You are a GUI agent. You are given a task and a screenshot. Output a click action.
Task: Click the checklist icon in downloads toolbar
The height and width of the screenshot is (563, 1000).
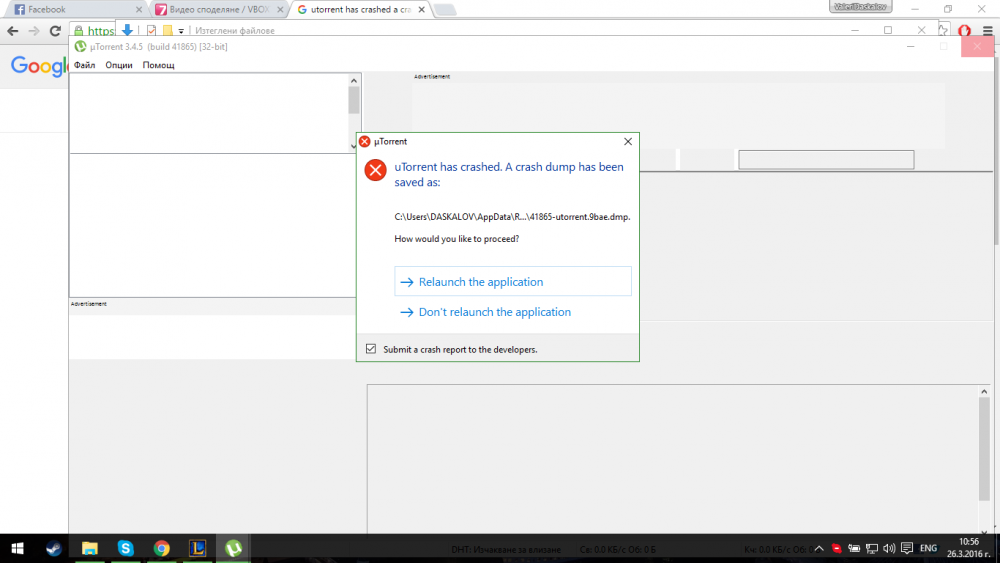point(151,30)
